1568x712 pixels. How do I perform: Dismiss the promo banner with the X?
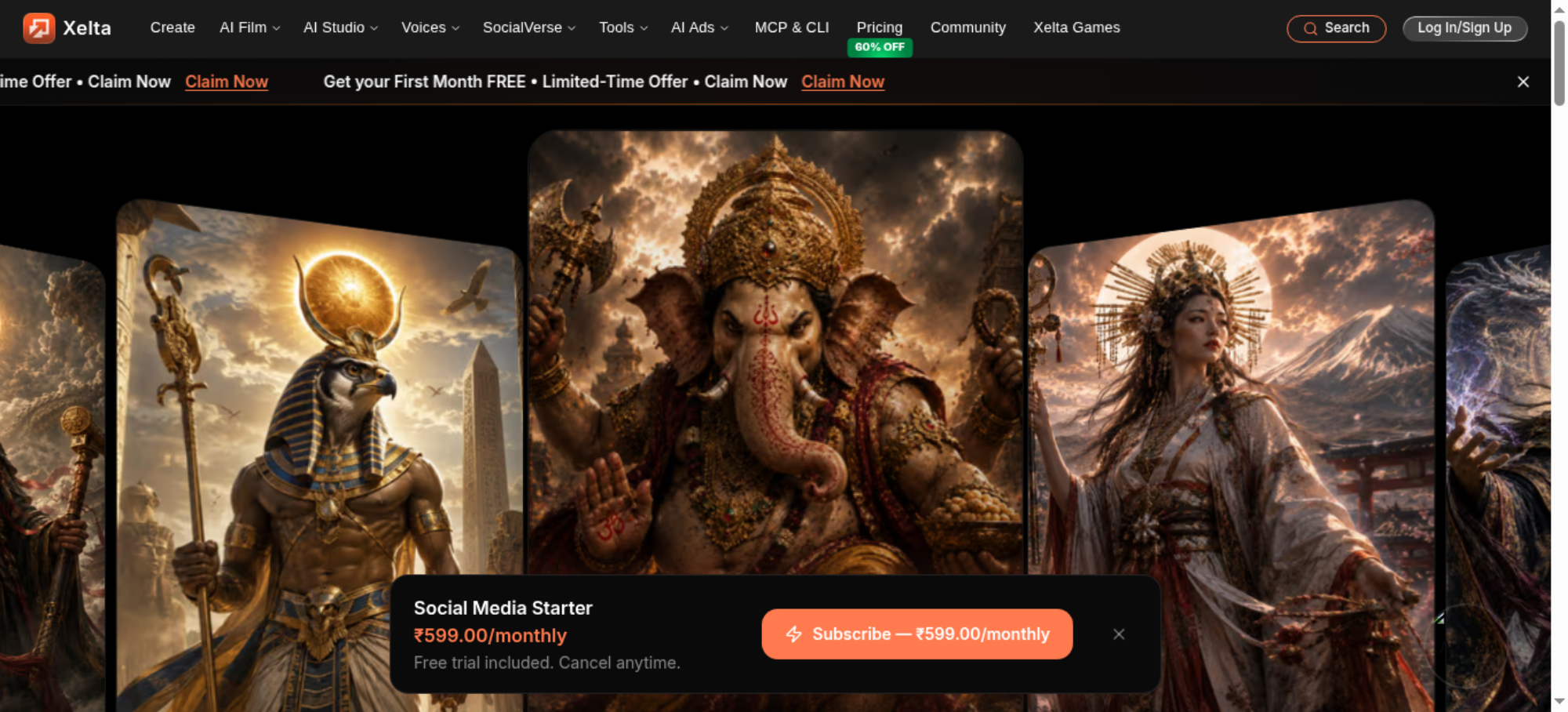(1523, 82)
